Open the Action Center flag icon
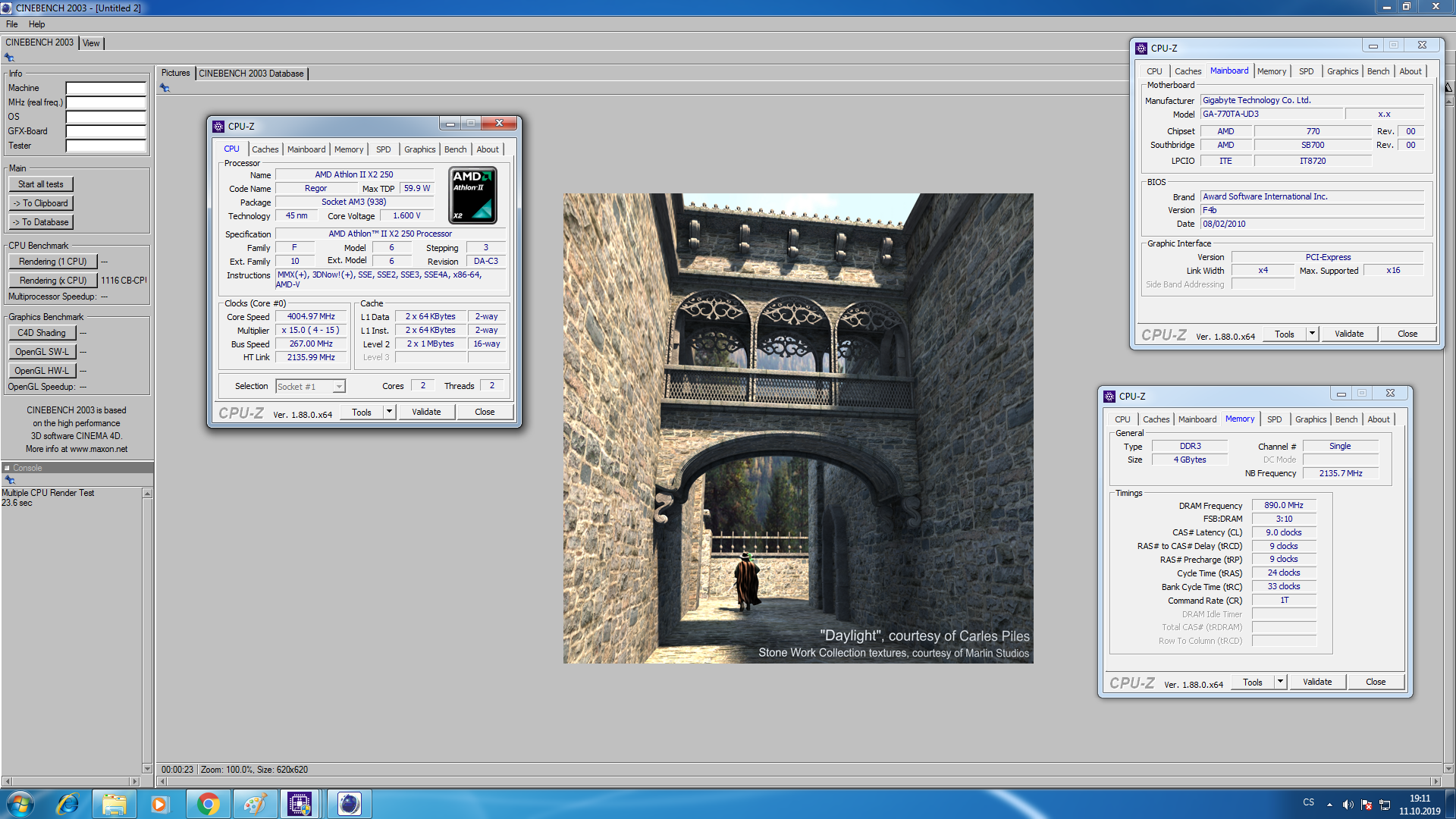The image size is (1456, 819). coord(1367,805)
